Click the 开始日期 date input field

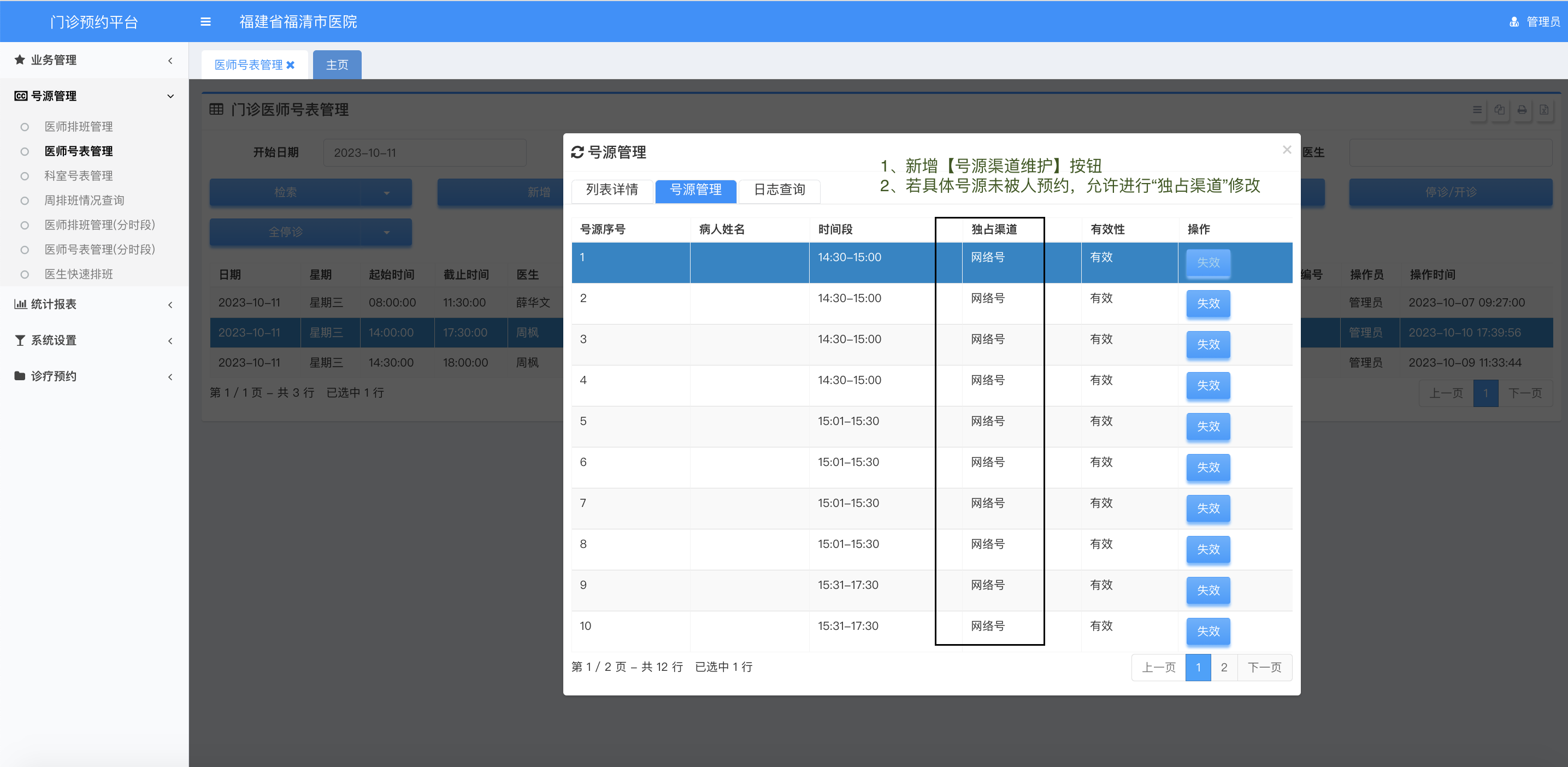[x=425, y=153]
